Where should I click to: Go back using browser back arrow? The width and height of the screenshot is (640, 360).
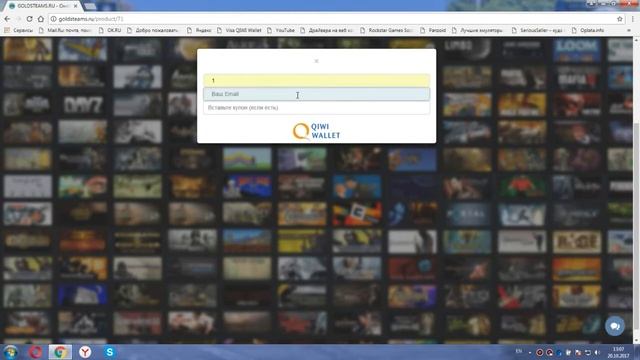point(7,19)
